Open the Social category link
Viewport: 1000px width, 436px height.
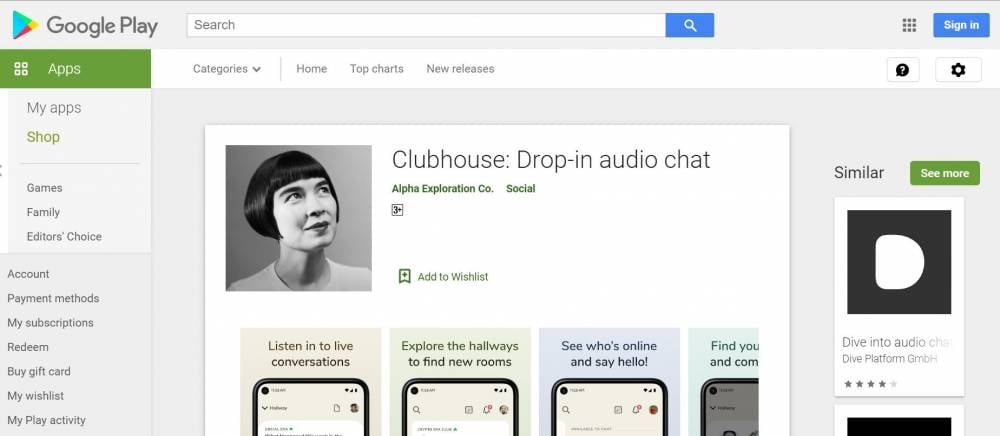[x=520, y=189]
